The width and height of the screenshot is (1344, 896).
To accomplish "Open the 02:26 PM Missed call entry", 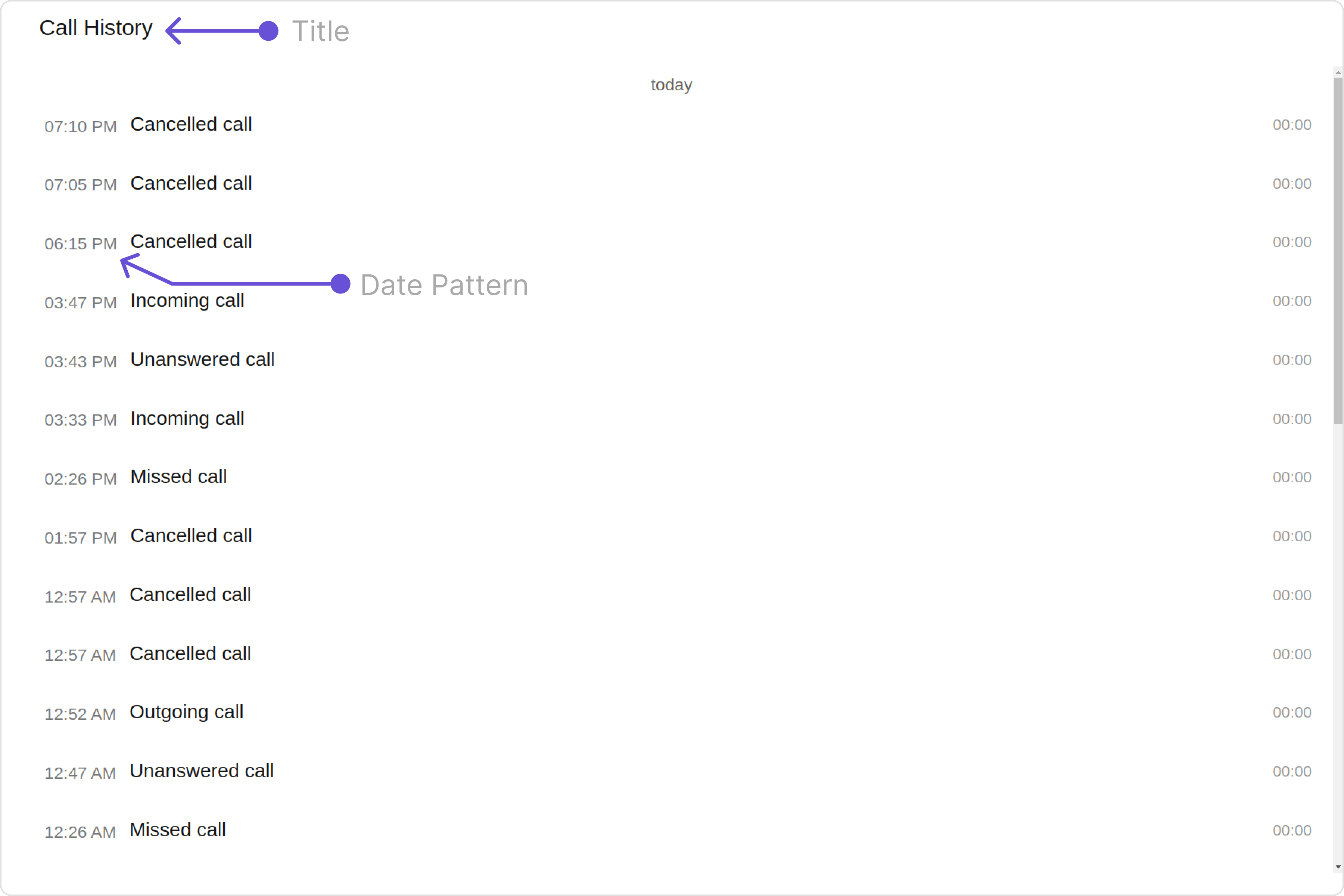I will 678,477.
